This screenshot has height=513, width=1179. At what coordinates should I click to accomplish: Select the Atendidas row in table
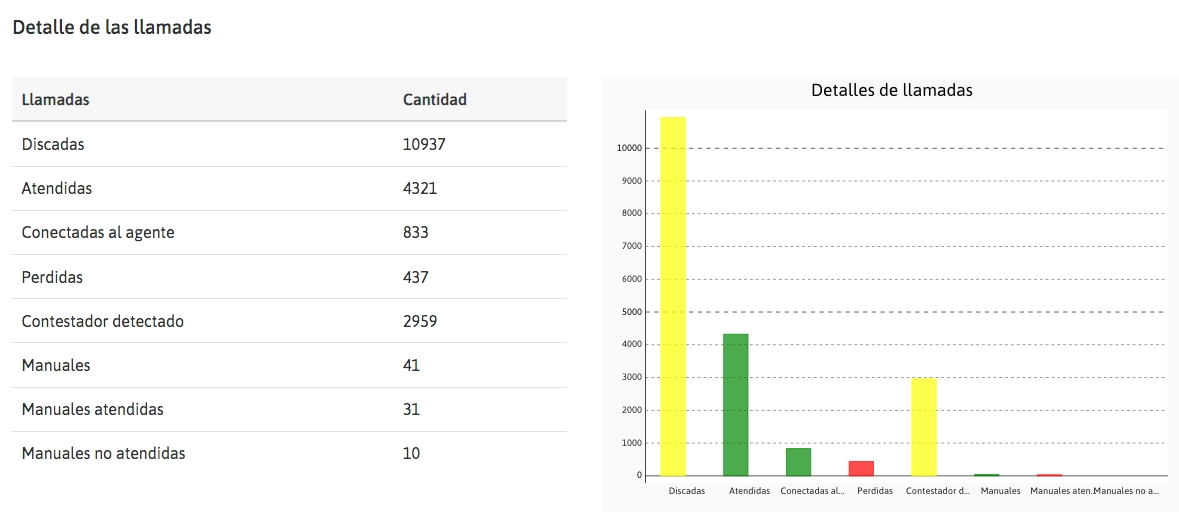click(289, 189)
